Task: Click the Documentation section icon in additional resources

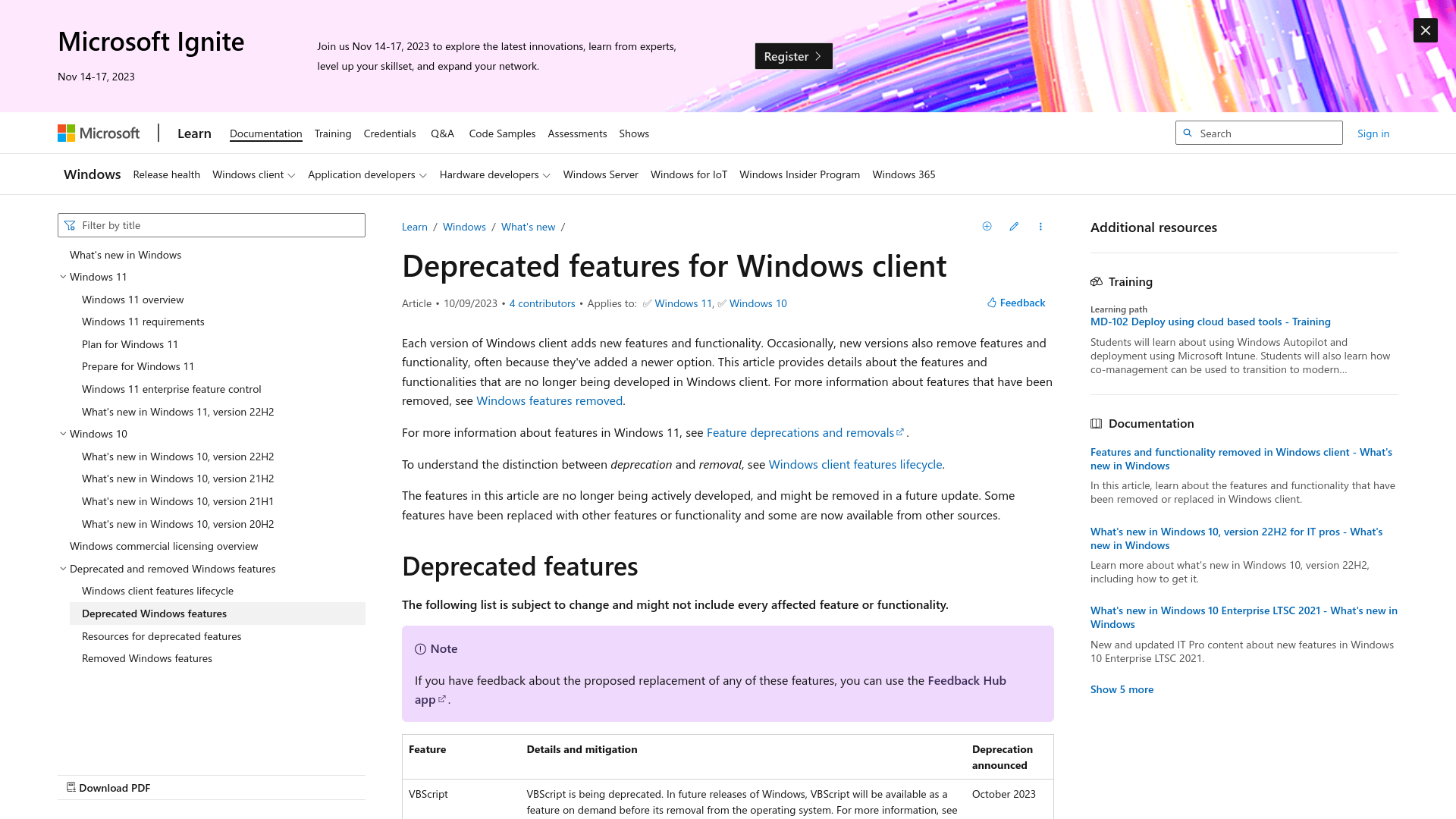Action: (x=1096, y=423)
